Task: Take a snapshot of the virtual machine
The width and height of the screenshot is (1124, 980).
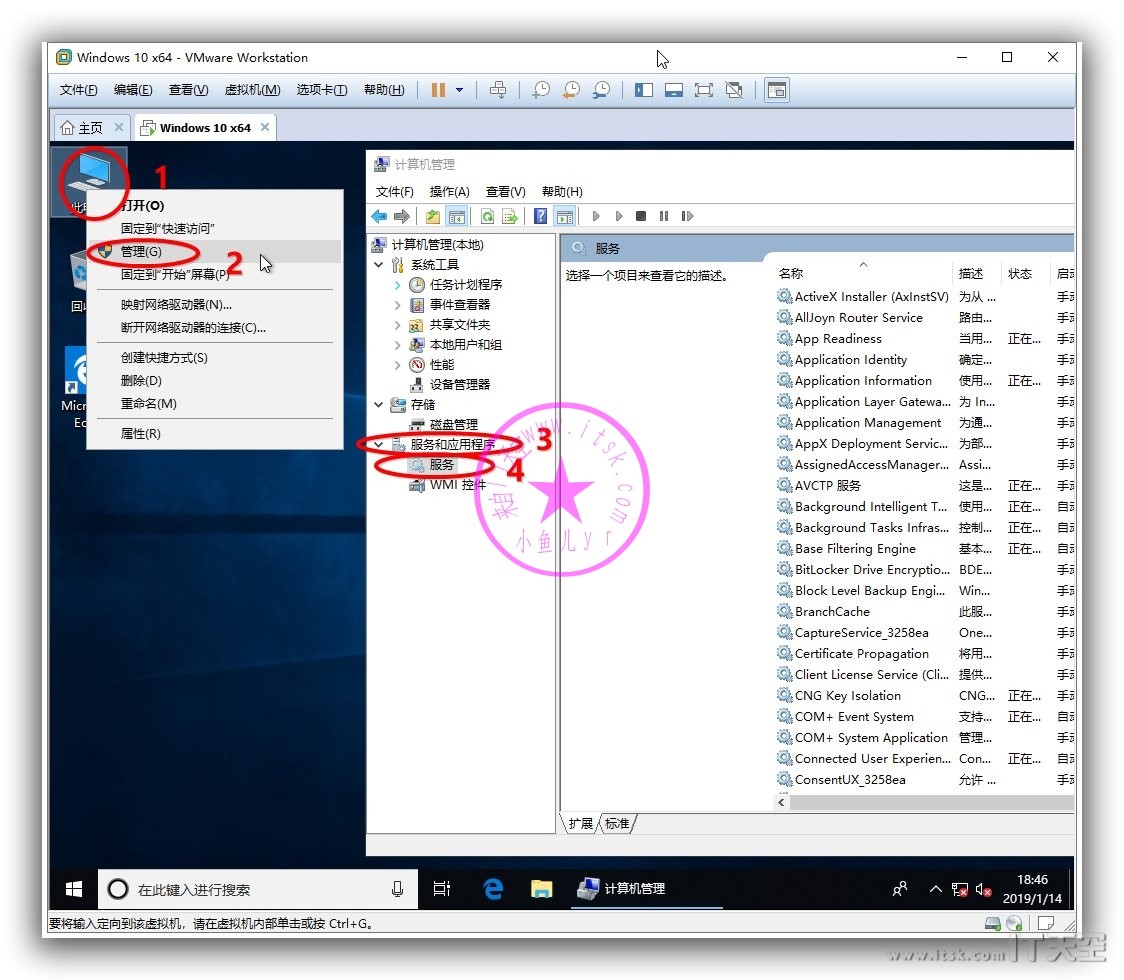Action: click(x=541, y=90)
